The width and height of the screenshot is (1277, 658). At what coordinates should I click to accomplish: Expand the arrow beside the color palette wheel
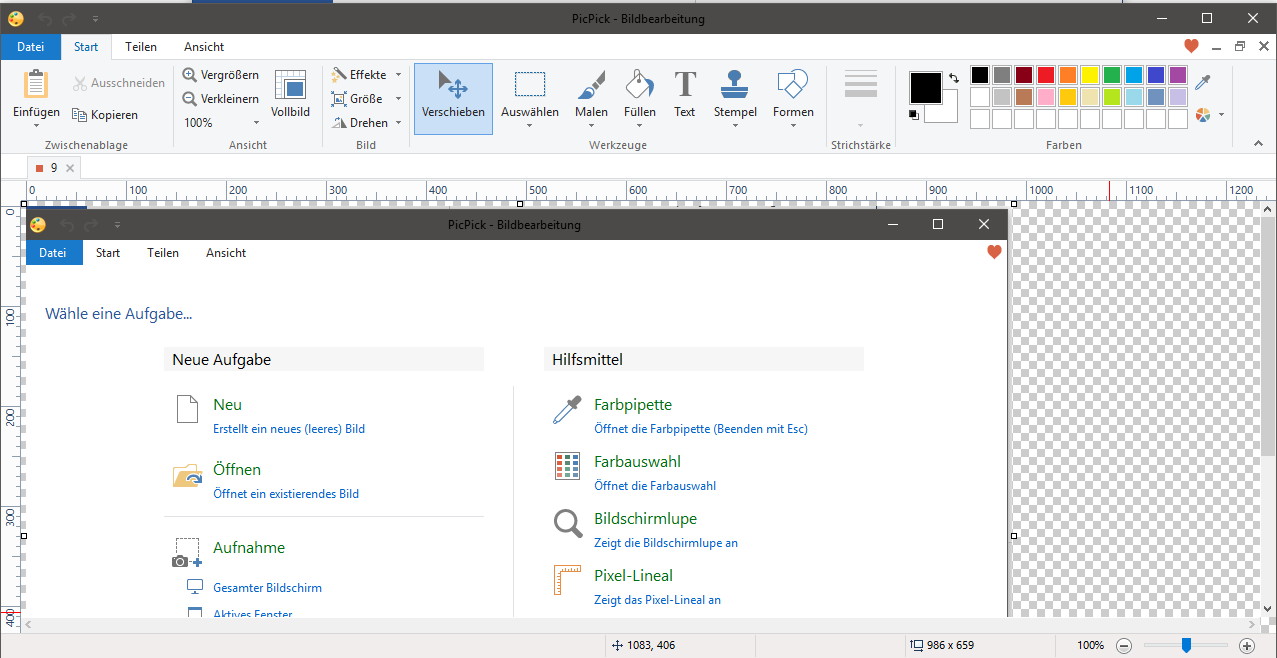[1221, 115]
